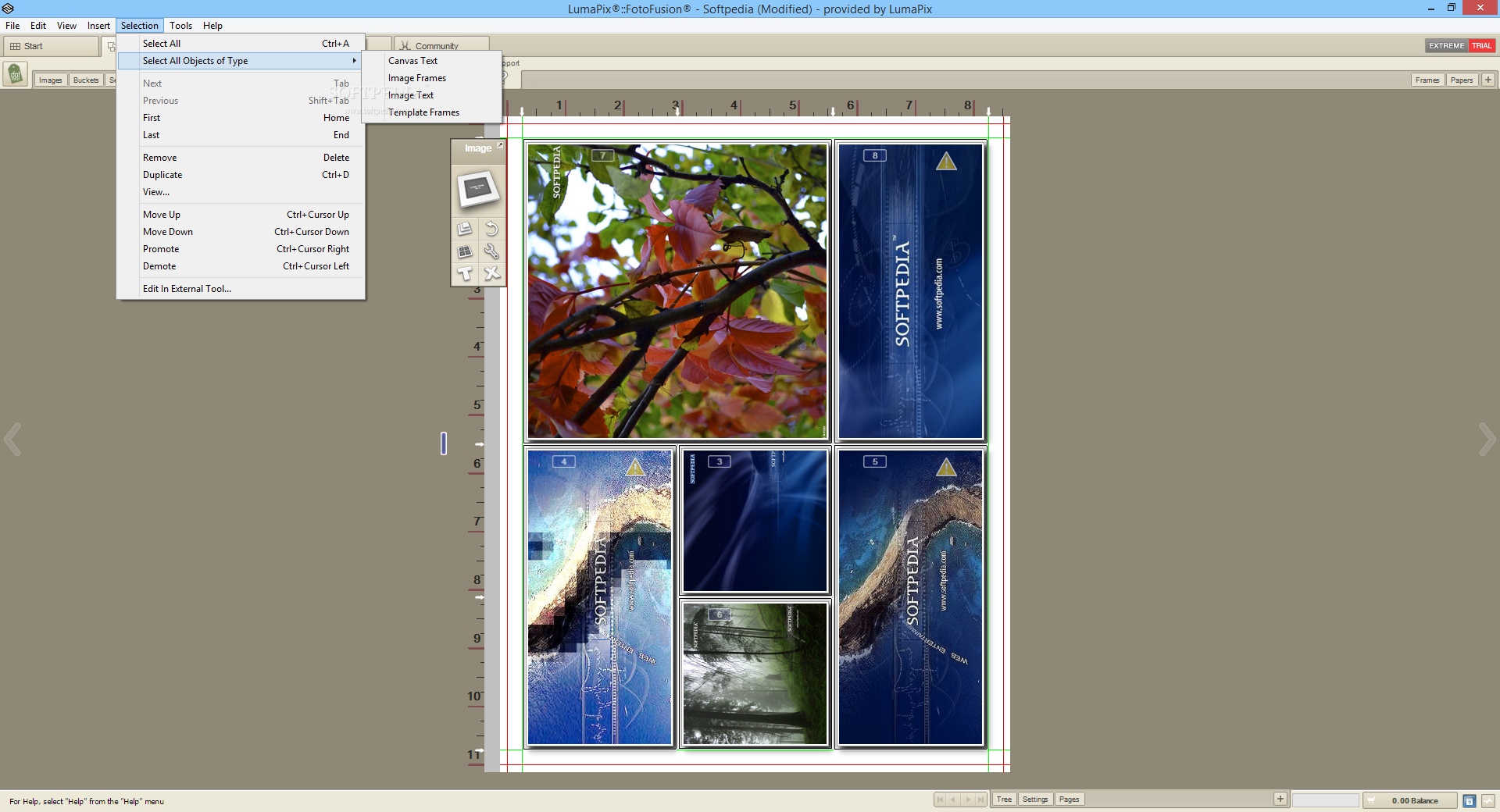Click Move Up menu entry

point(241,215)
